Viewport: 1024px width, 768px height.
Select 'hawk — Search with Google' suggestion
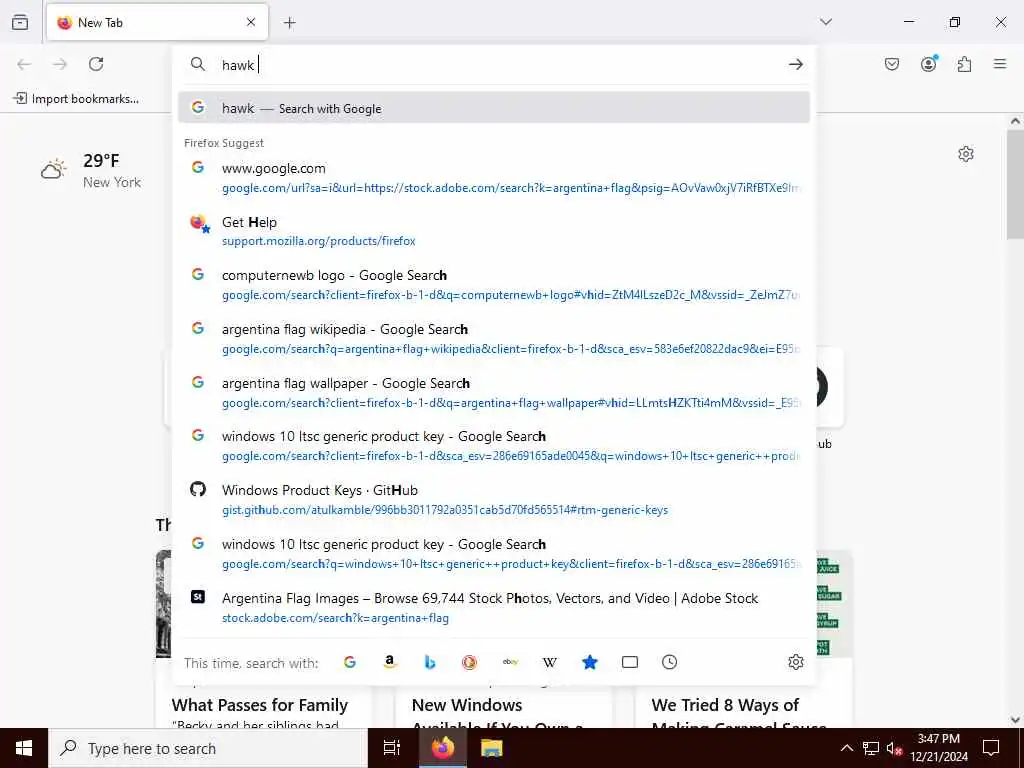[494, 108]
